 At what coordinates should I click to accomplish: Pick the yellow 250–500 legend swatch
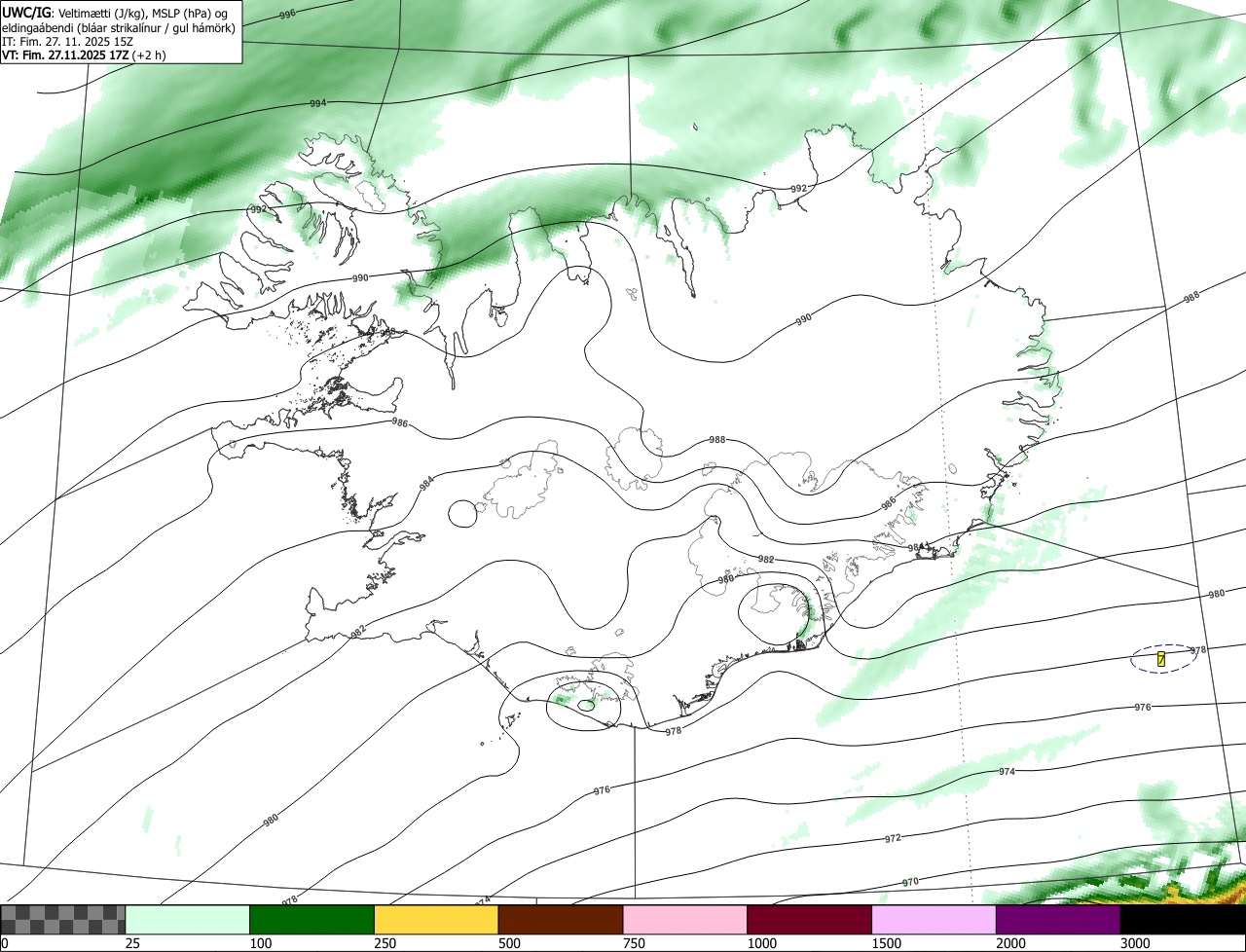[436, 920]
